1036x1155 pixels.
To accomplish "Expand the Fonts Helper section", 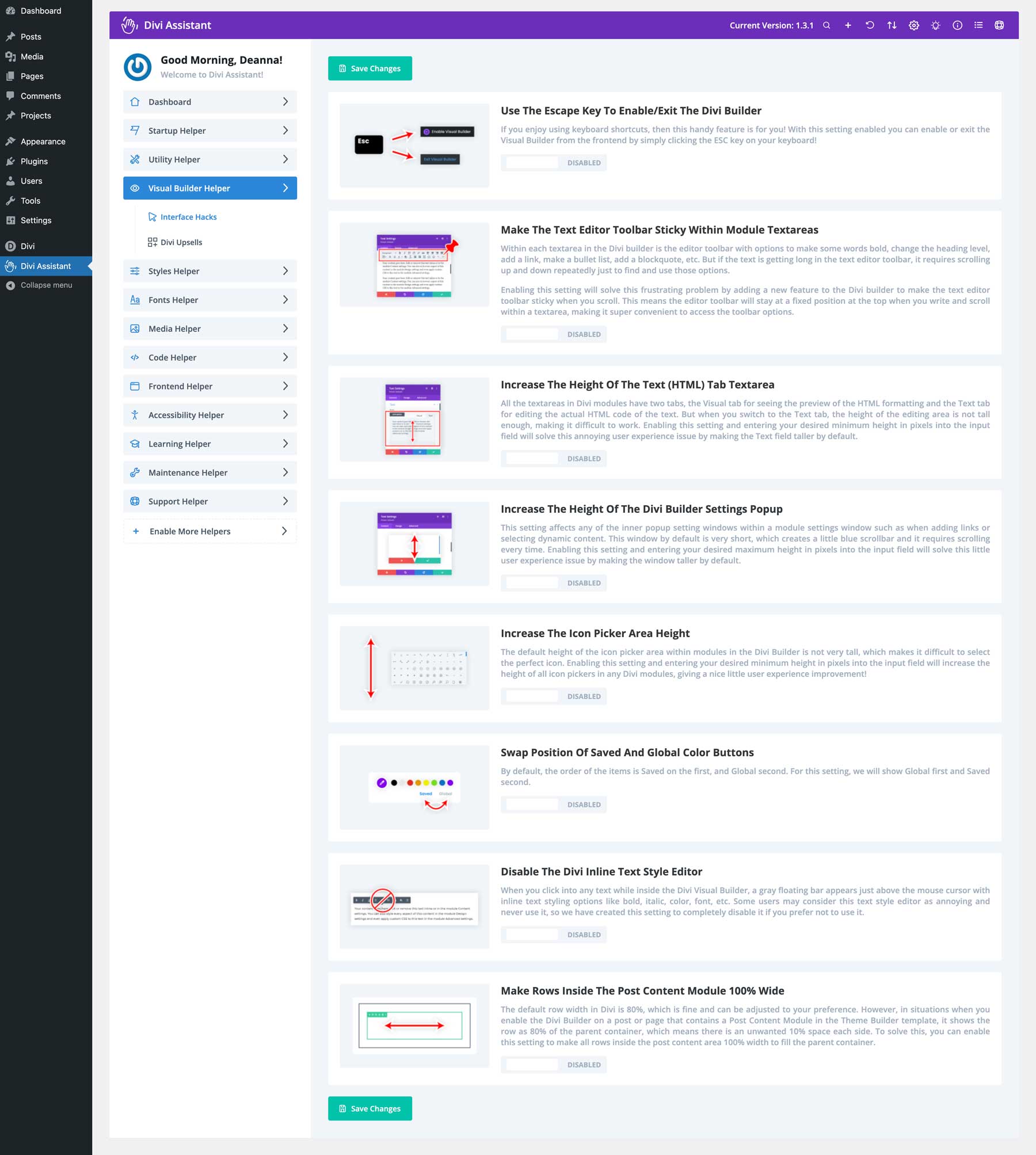I will tap(210, 299).
